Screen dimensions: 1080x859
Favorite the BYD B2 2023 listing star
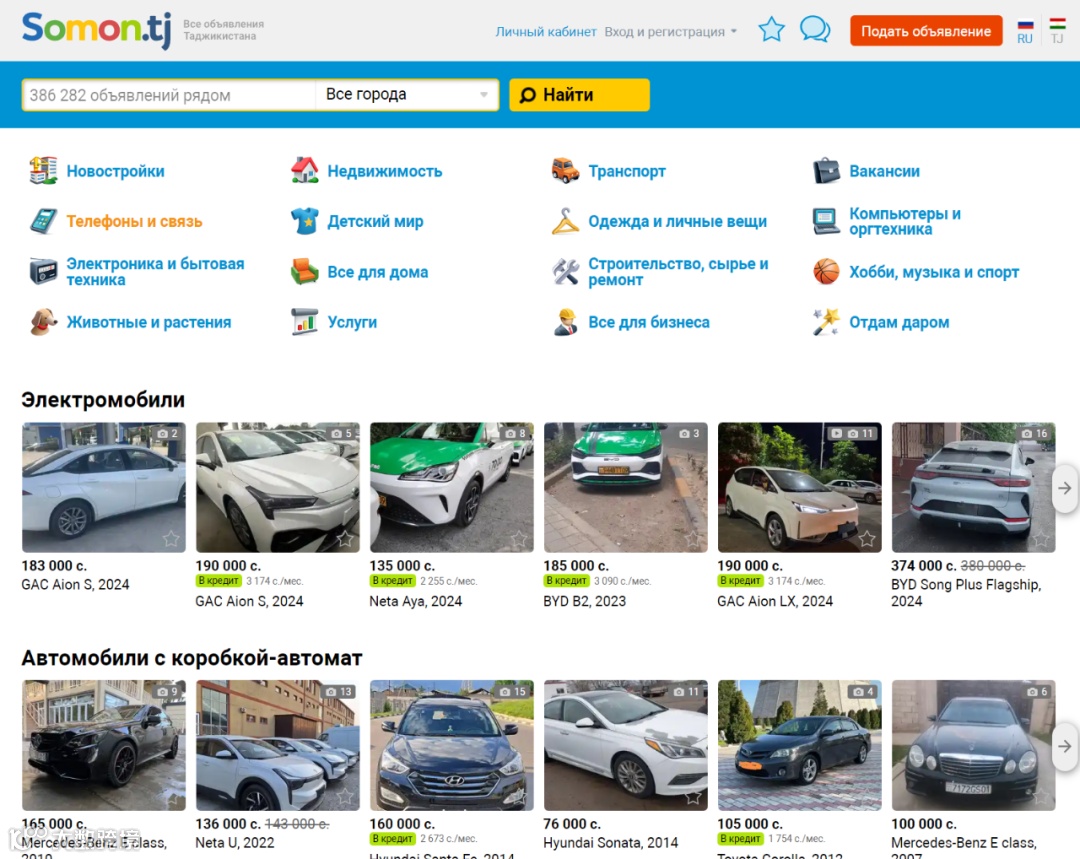coord(693,539)
